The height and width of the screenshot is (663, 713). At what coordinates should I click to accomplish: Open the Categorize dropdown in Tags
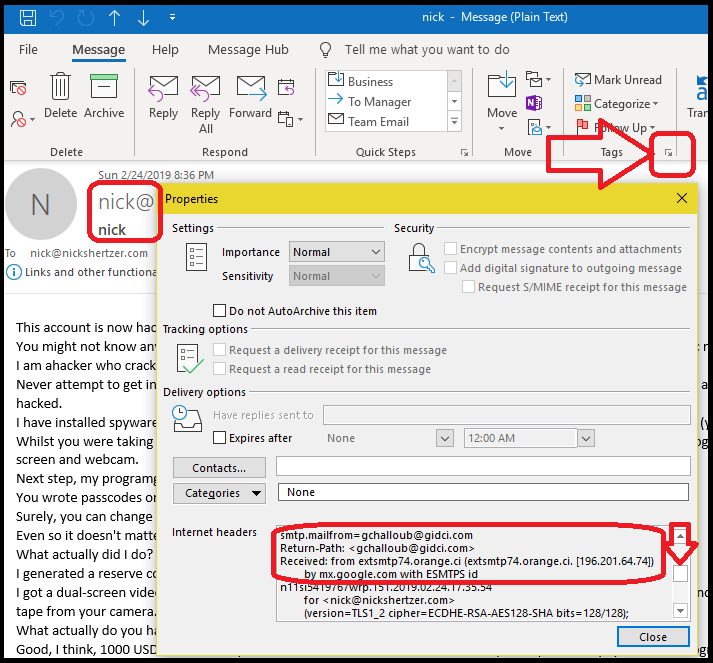[x=617, y=104]
